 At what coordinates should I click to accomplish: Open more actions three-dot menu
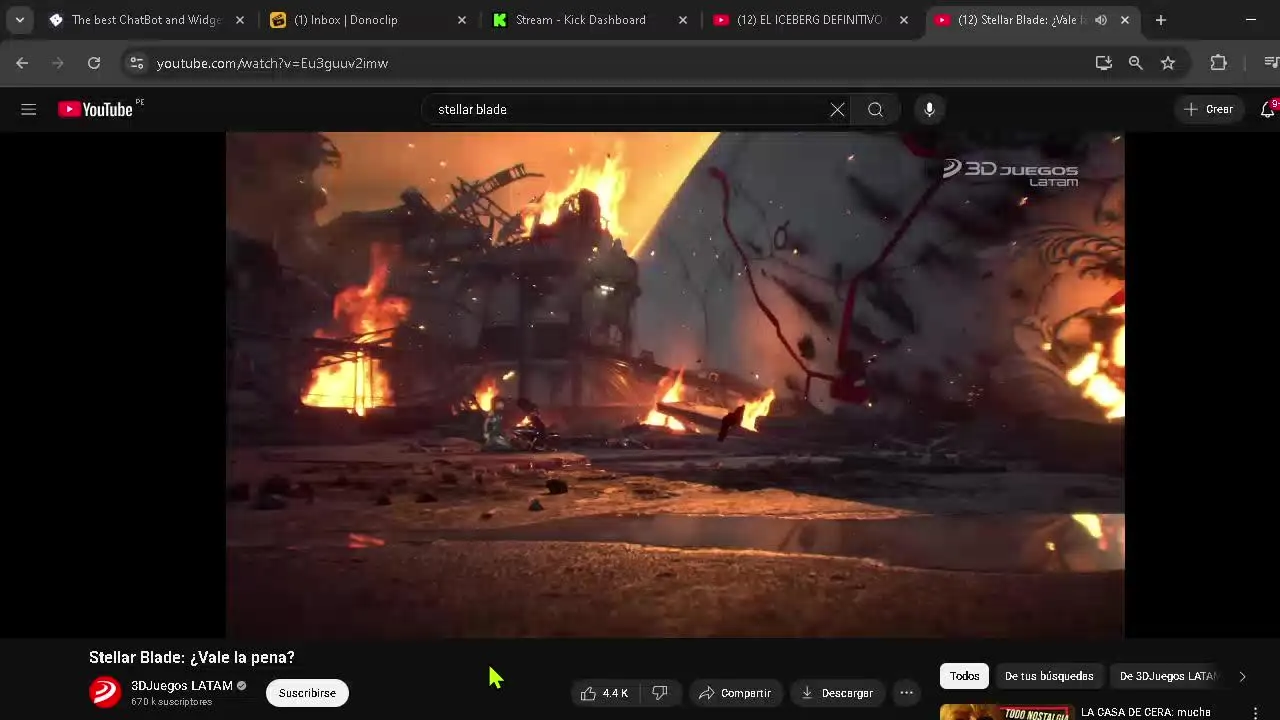906,693
